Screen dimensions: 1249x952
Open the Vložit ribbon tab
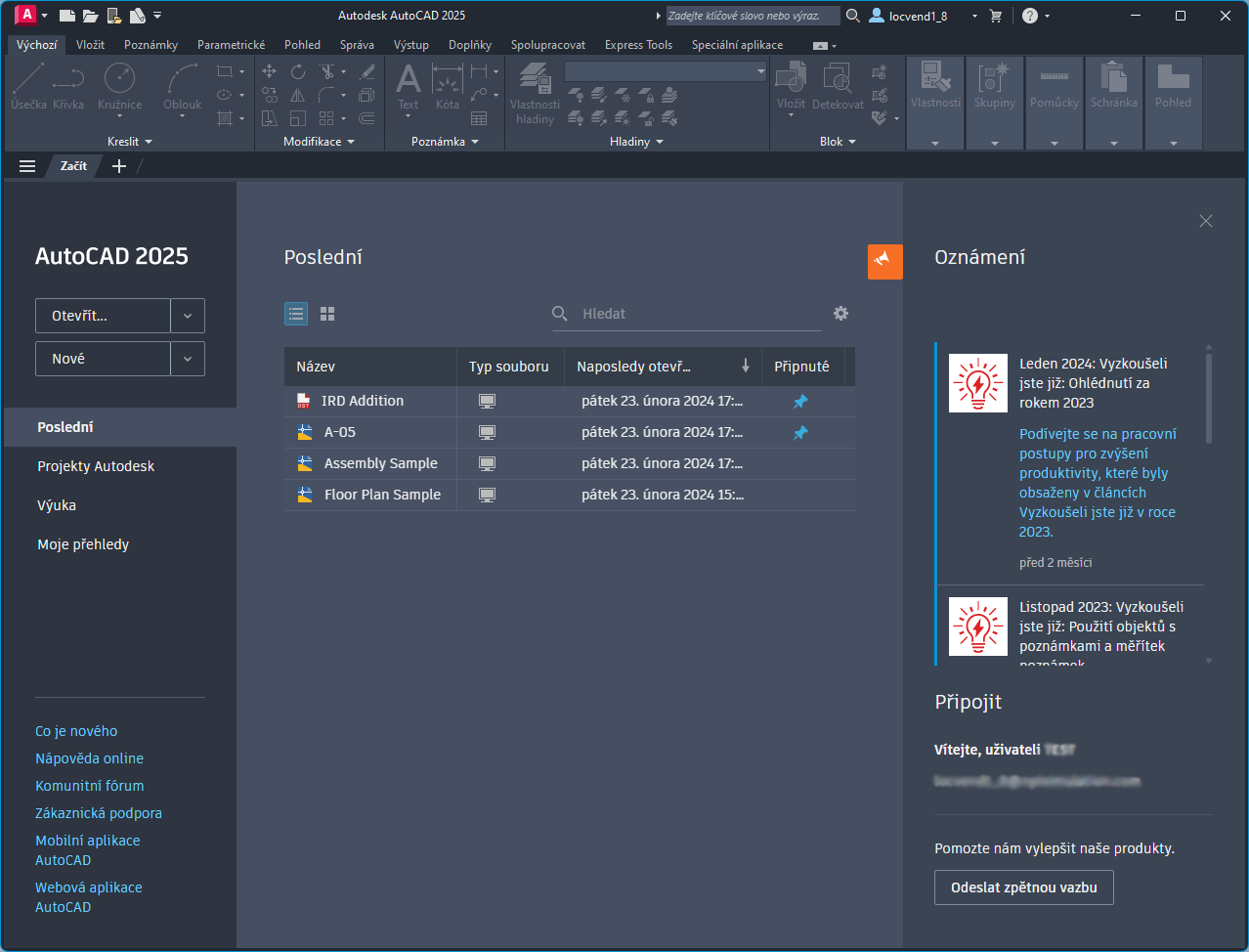(90, 45)
